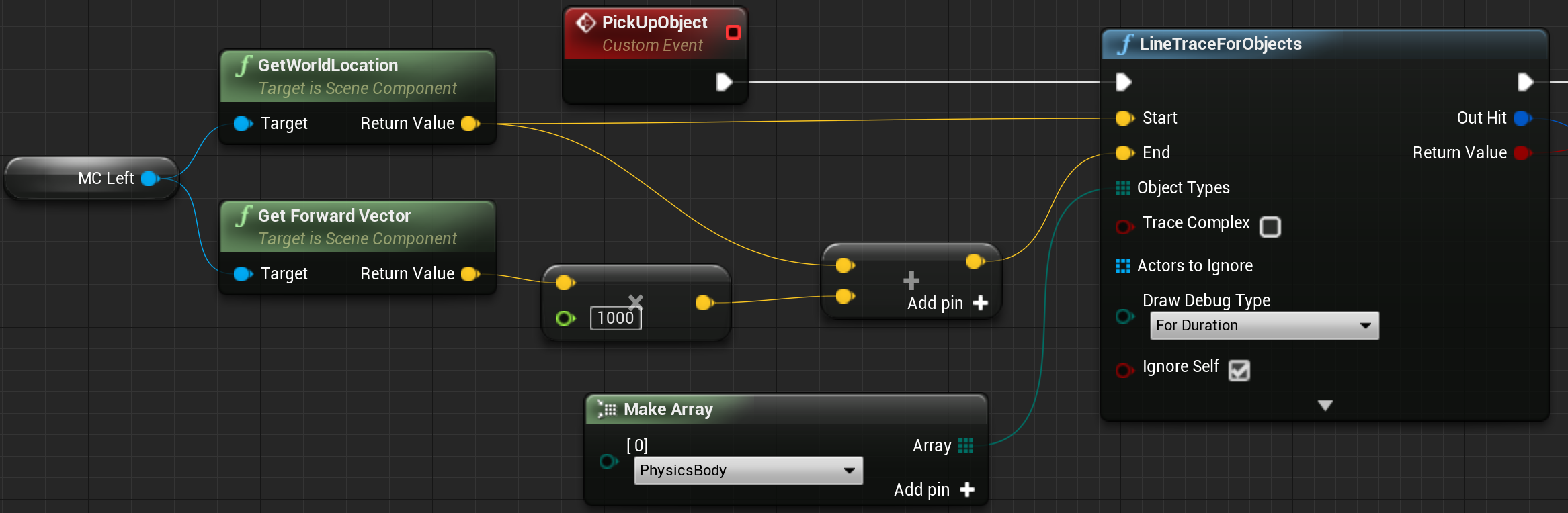Click the 1000 multiplier value field
The height and width of the screenshot is (513, 1568).
coord(616,318)
